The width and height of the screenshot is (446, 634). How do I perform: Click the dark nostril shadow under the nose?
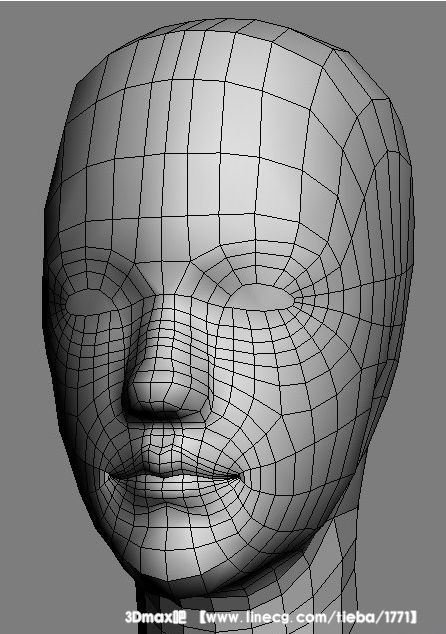(166, 416)
